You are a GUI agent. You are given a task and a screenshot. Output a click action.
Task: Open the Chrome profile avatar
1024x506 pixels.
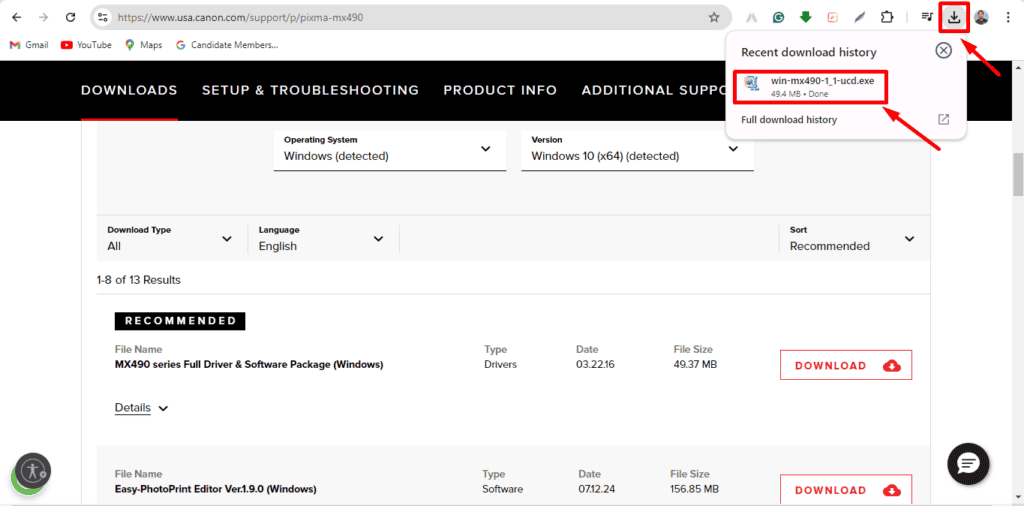point(981,18)
